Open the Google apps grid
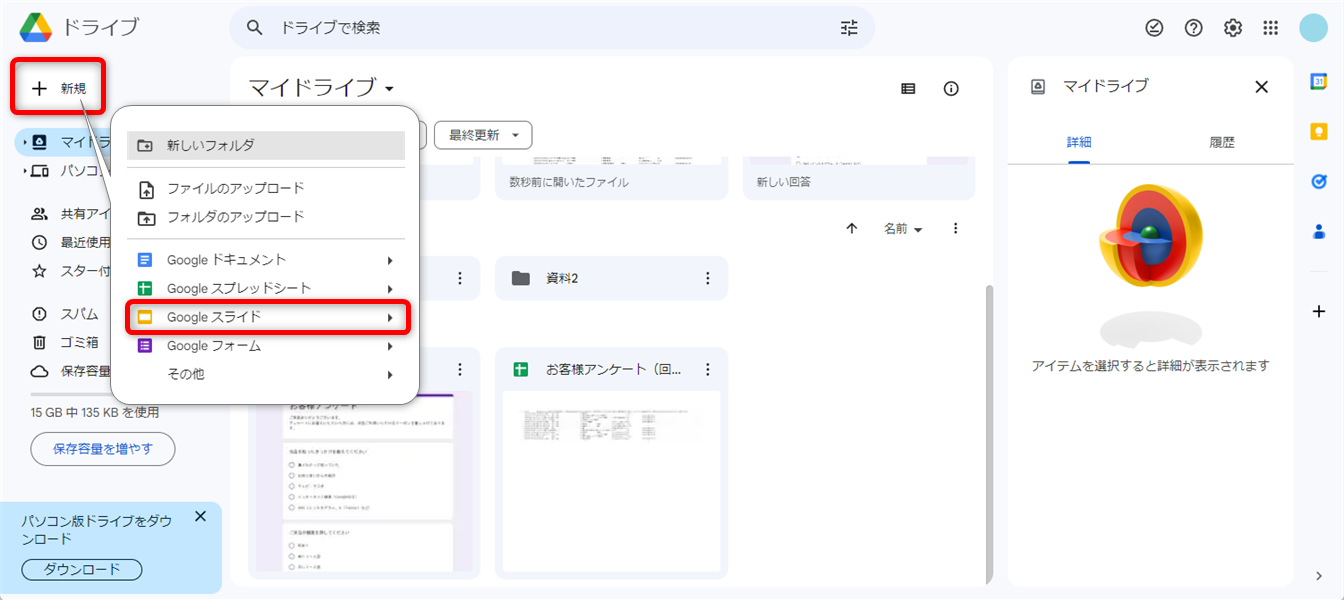 coord(1271,28)
